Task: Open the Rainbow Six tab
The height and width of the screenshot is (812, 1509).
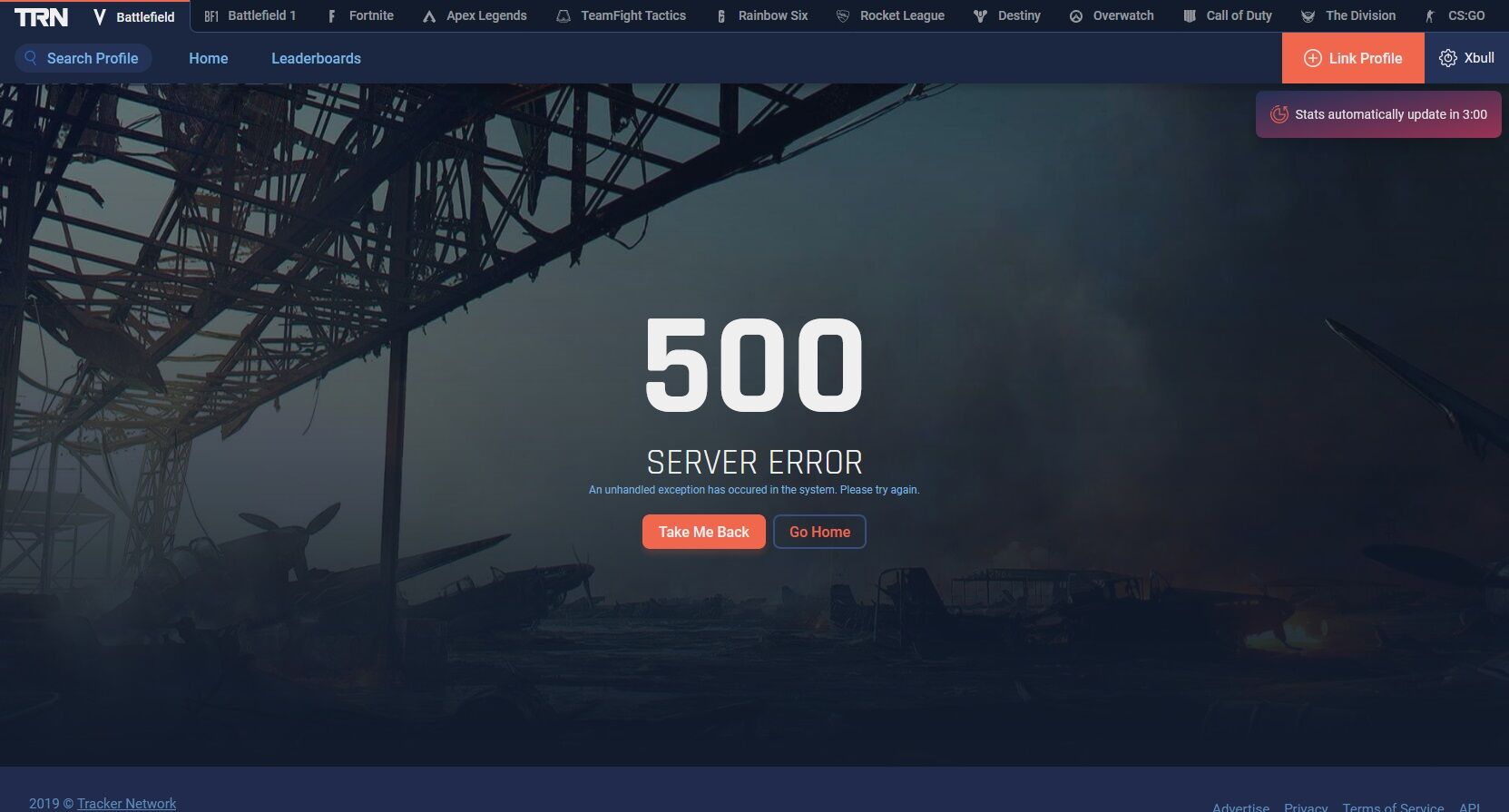Action: coord(762,16)
